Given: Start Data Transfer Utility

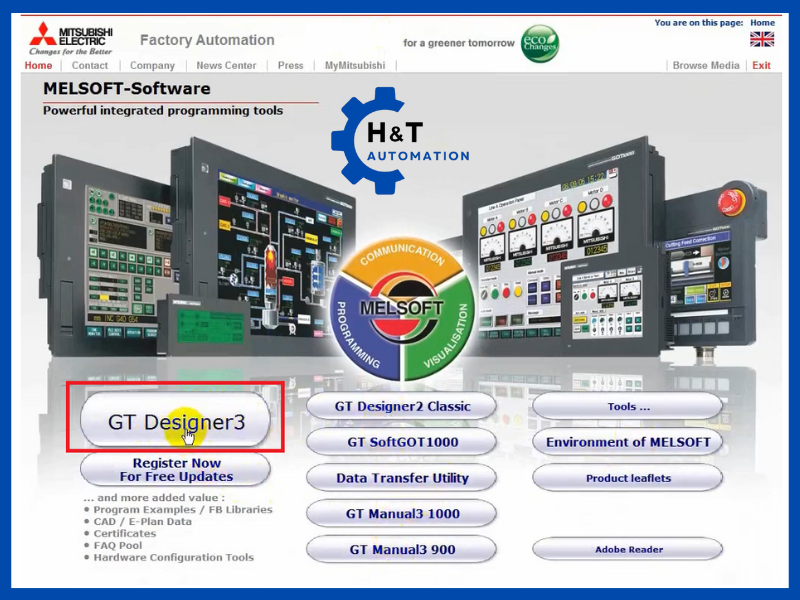Looking at the screenshot, I should [x=401, y=478].
